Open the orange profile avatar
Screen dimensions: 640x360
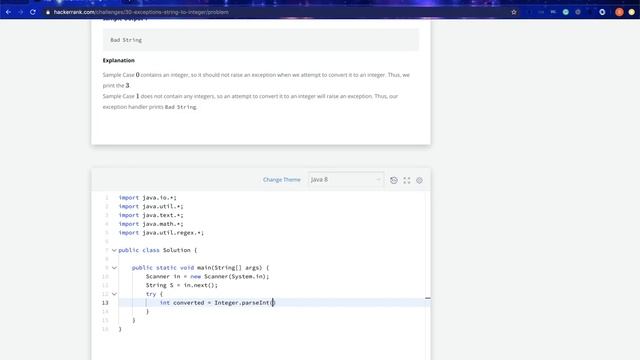coord(619,12)
